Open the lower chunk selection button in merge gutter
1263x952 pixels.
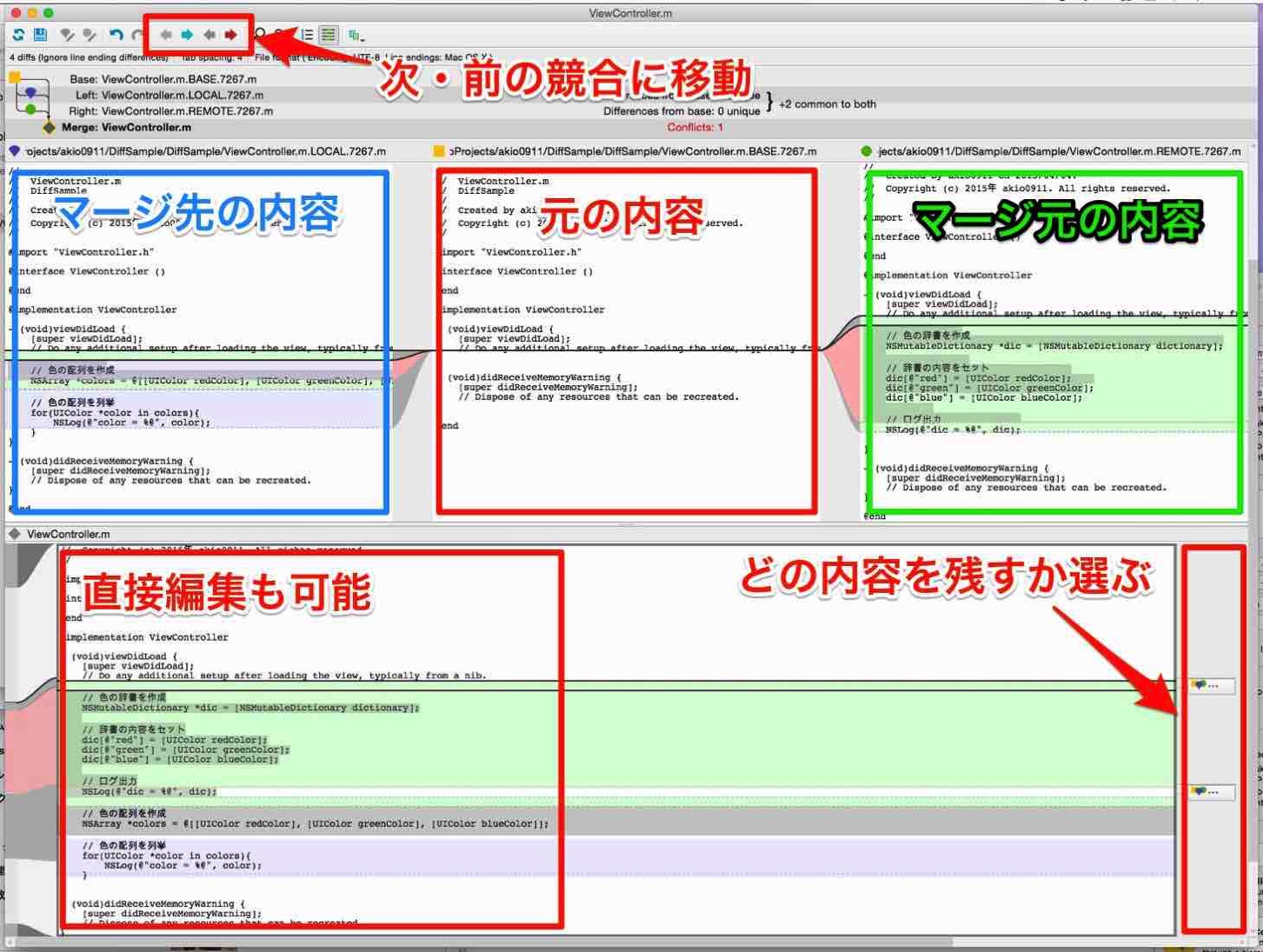[1212, 792]
